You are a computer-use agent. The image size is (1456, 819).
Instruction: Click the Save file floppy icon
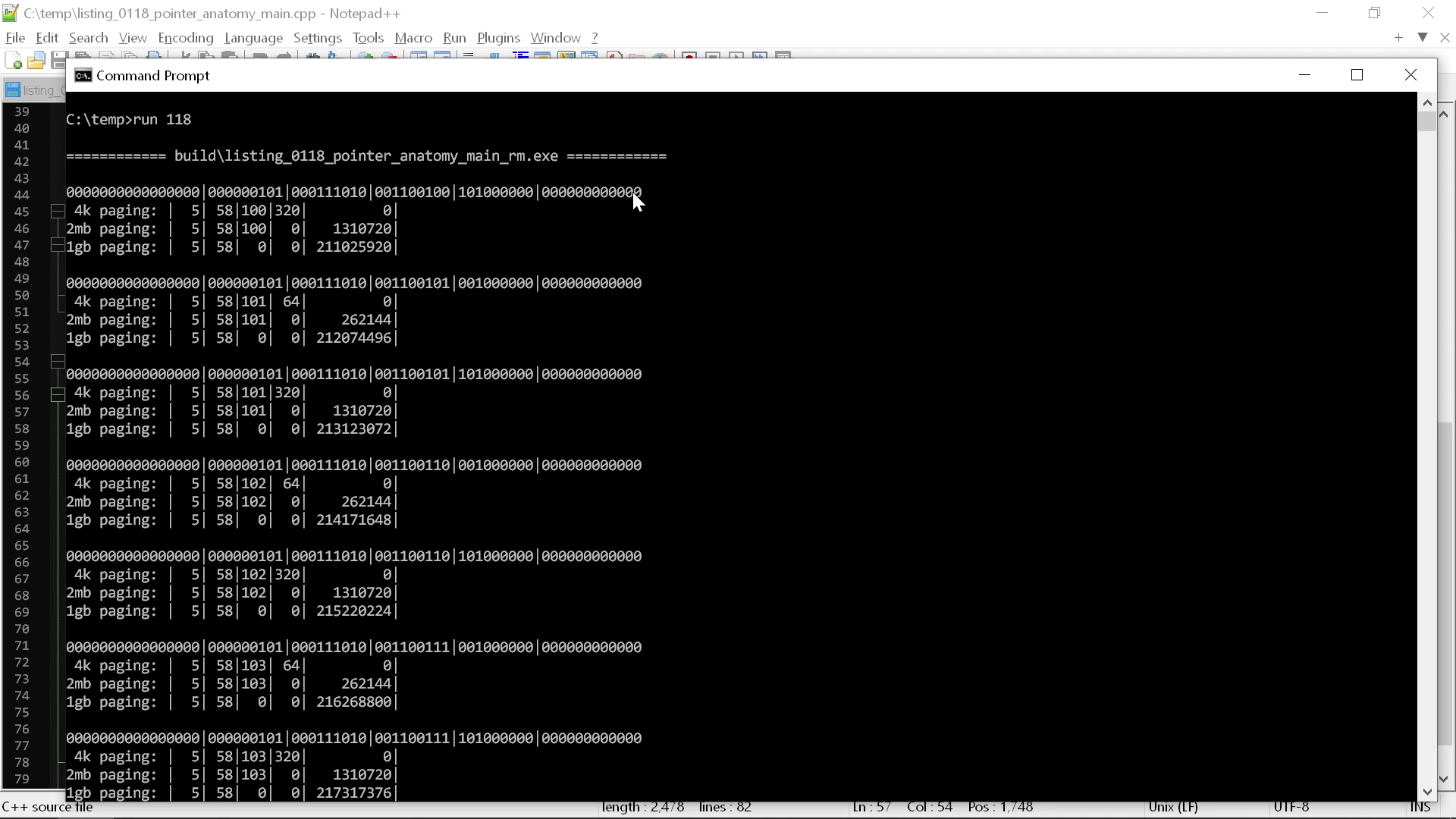point(58,60)
